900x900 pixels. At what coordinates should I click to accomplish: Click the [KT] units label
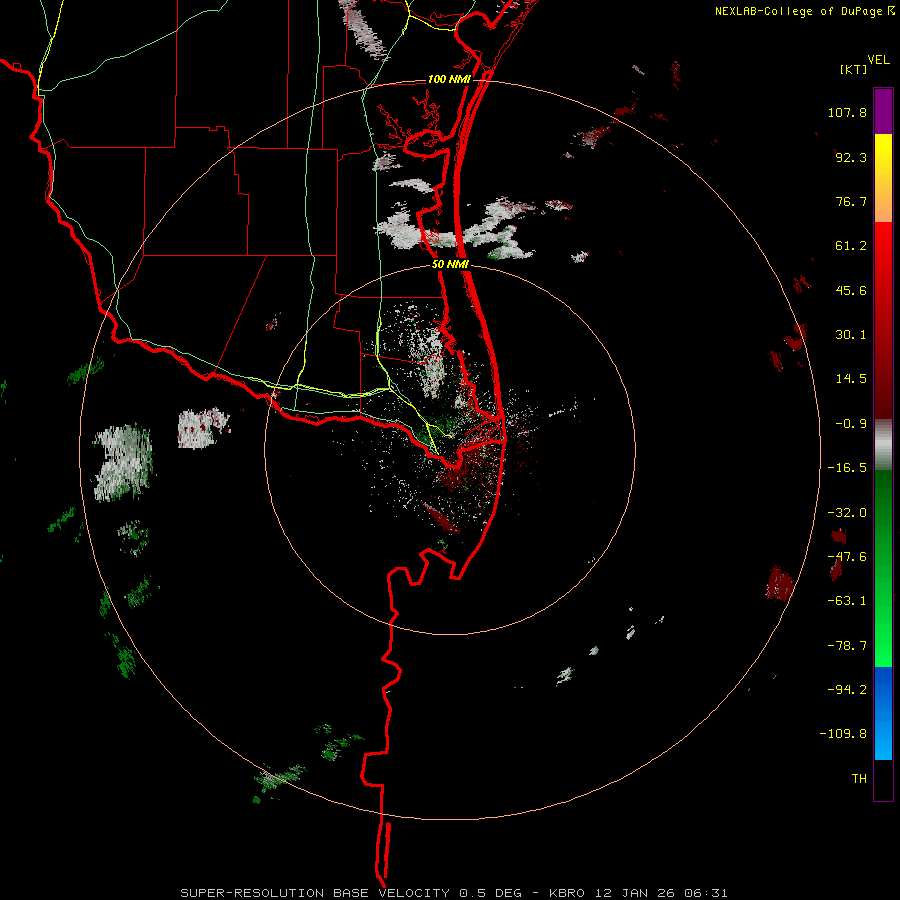click(x=854, y=69)
